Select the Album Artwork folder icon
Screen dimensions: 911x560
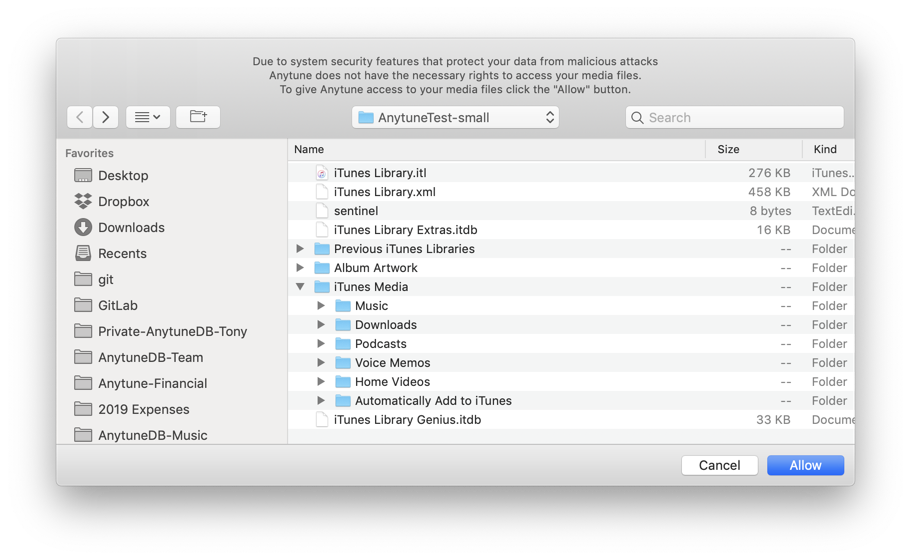322,268
